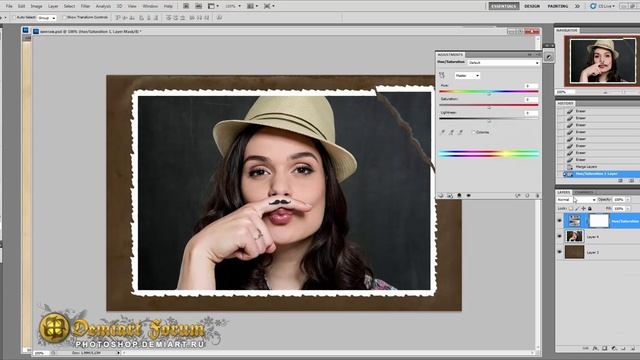This screenshot has height=360, width=640.
Task: Click the Saturation value field
Action: 531,99
